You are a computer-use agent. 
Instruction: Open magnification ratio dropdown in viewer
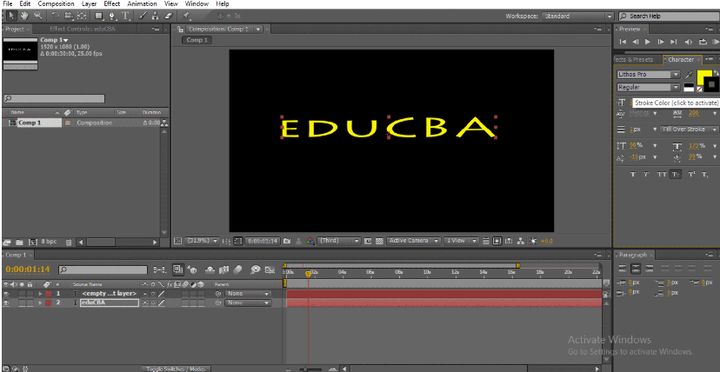pyautogui.click(x=202, y=241)
